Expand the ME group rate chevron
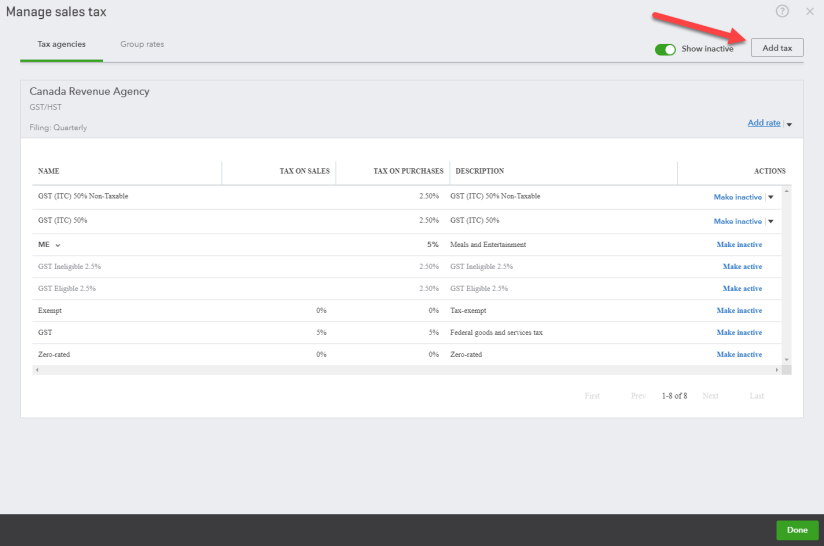This screenshot has width=824, height=546. coord(58,245)
